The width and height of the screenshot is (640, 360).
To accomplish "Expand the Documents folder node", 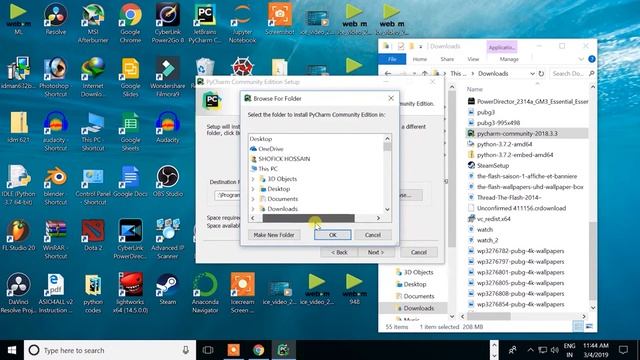I will pyautogui.click(x=253, y=199).
